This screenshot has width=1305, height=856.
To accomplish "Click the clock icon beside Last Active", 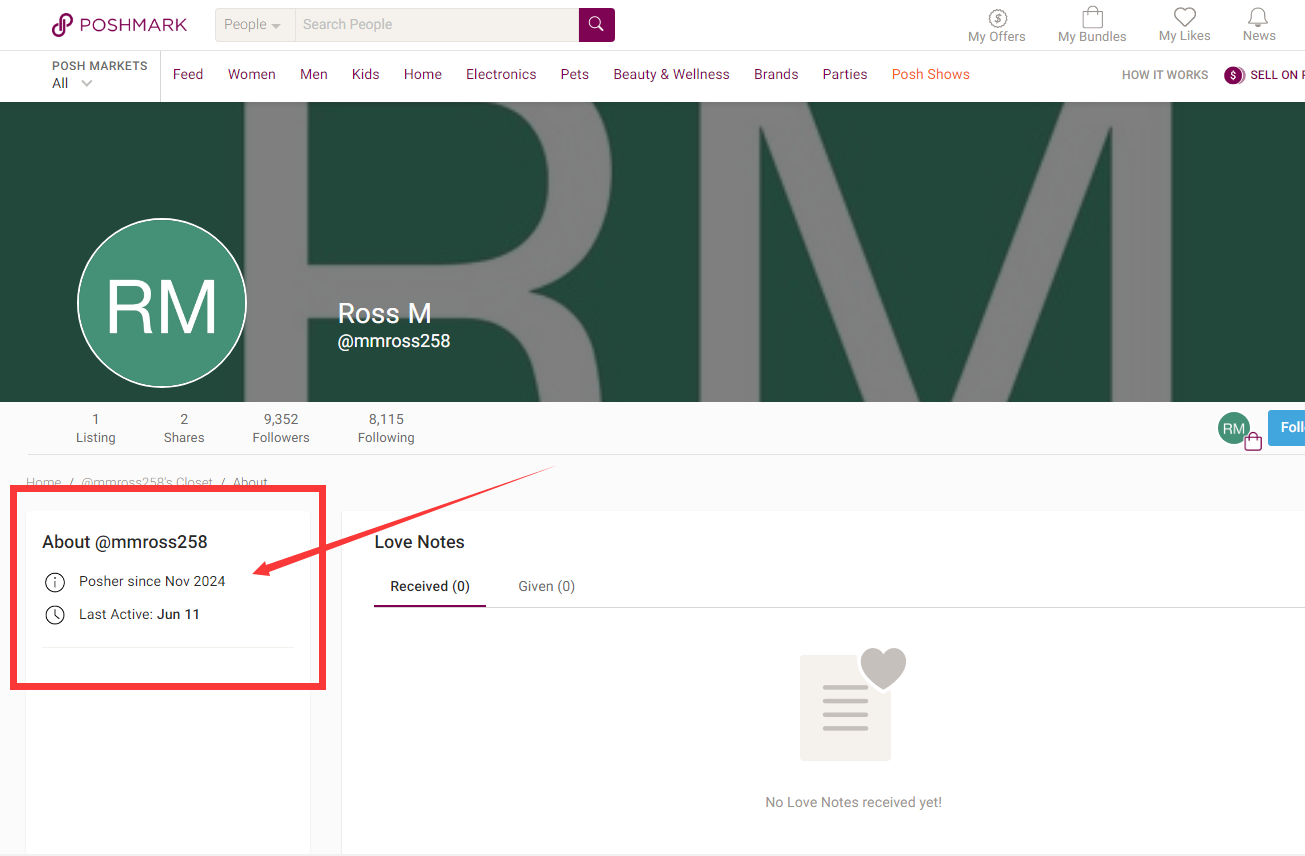I will (55, 614).
